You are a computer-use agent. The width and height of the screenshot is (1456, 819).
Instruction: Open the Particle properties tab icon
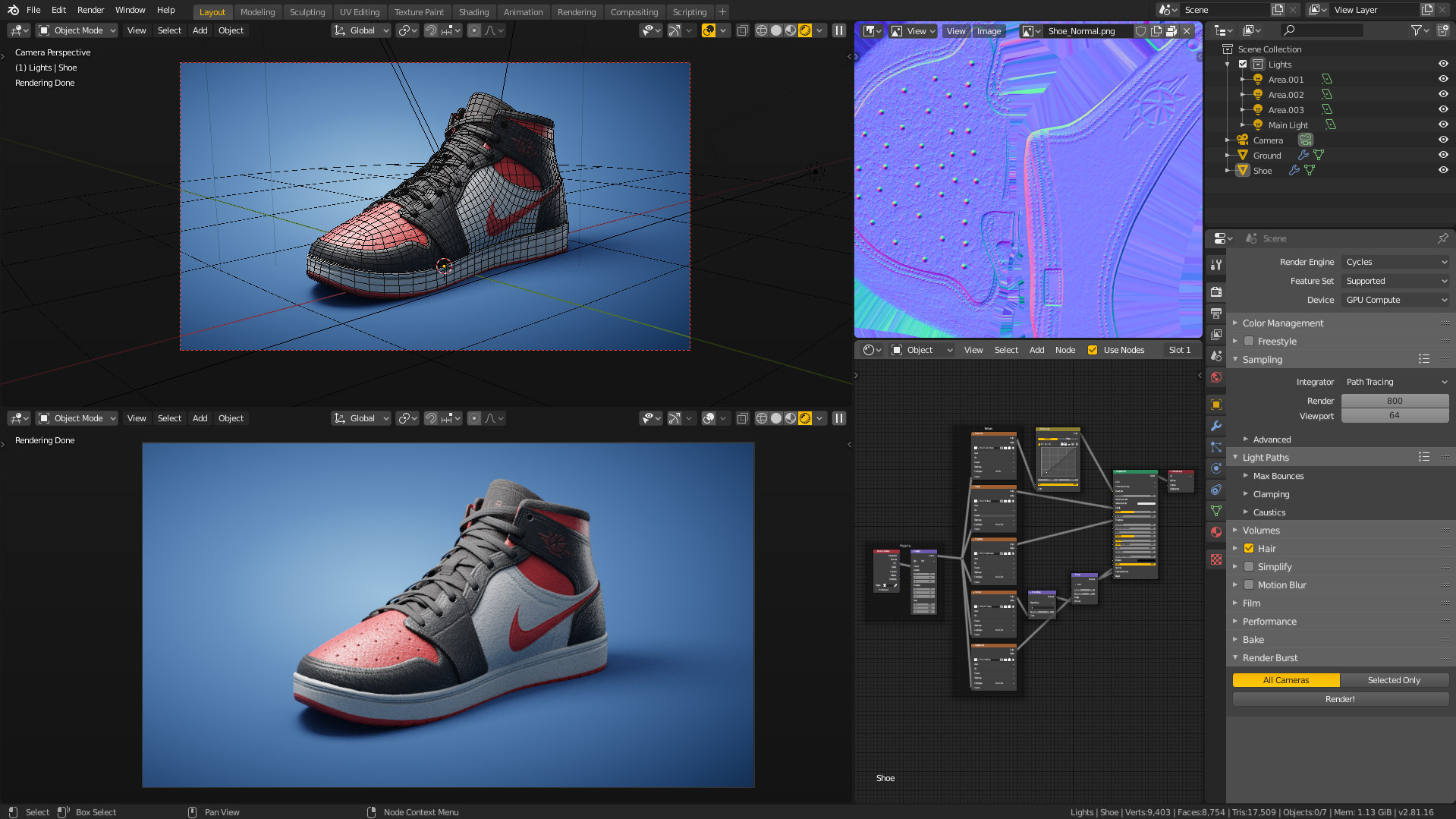click(1216, 447)
